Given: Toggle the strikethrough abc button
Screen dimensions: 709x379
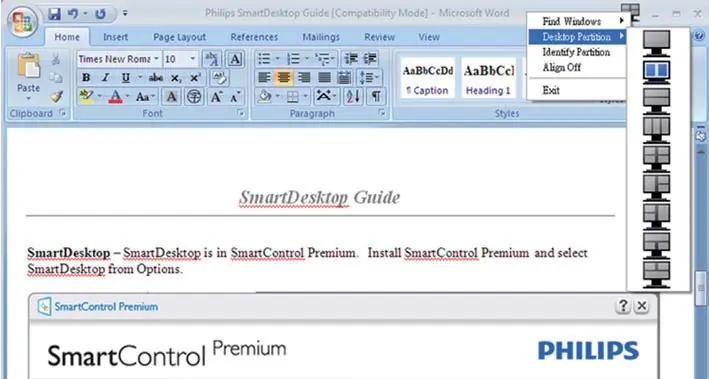Looking at the screenshot, I should point(155,78).
